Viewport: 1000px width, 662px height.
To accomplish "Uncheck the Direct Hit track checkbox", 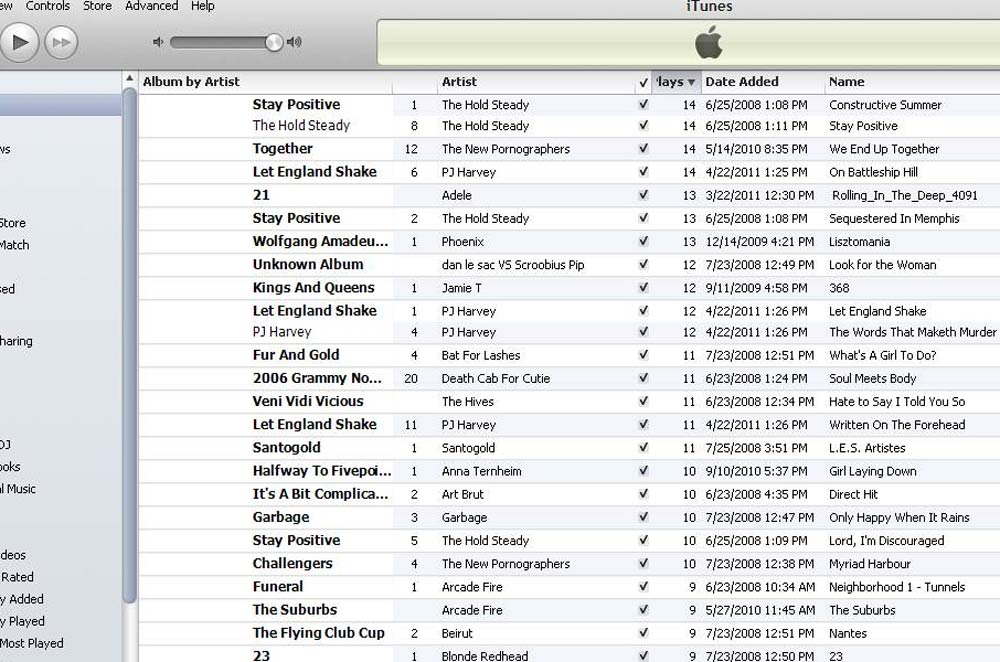I will click(x=643, y=494).
